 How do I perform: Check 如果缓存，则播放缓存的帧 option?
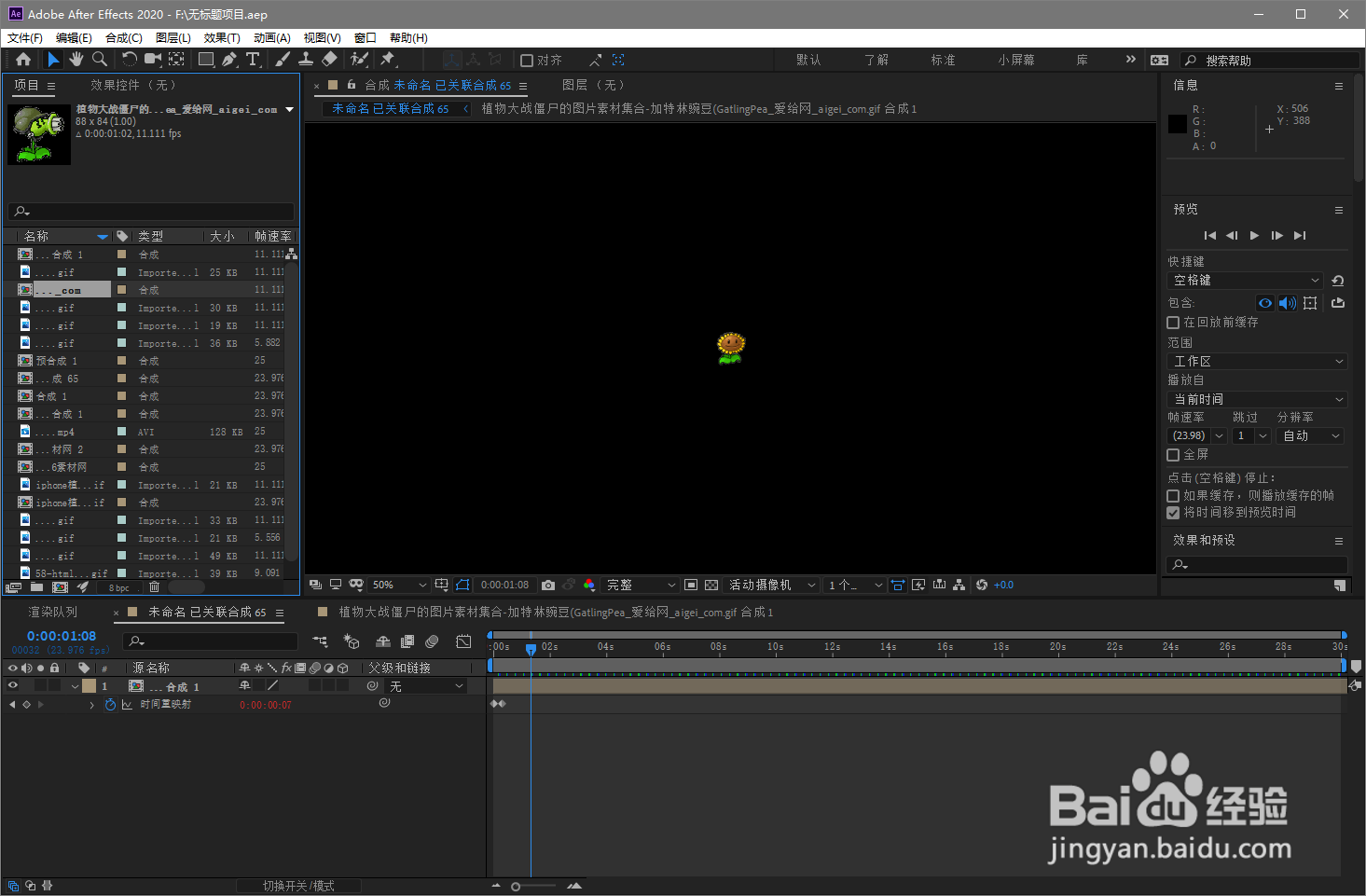(1173, 496)
